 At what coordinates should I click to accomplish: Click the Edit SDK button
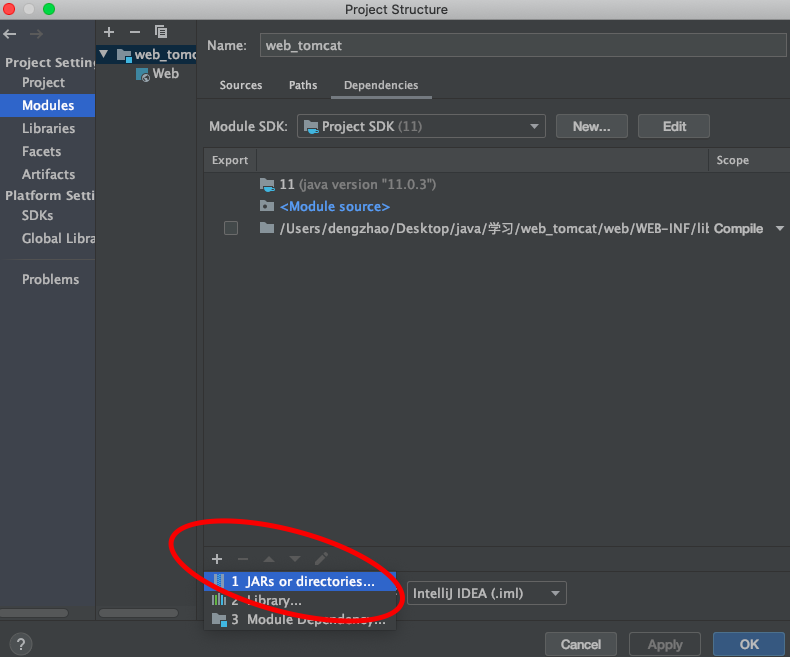(x=674, y=126)
